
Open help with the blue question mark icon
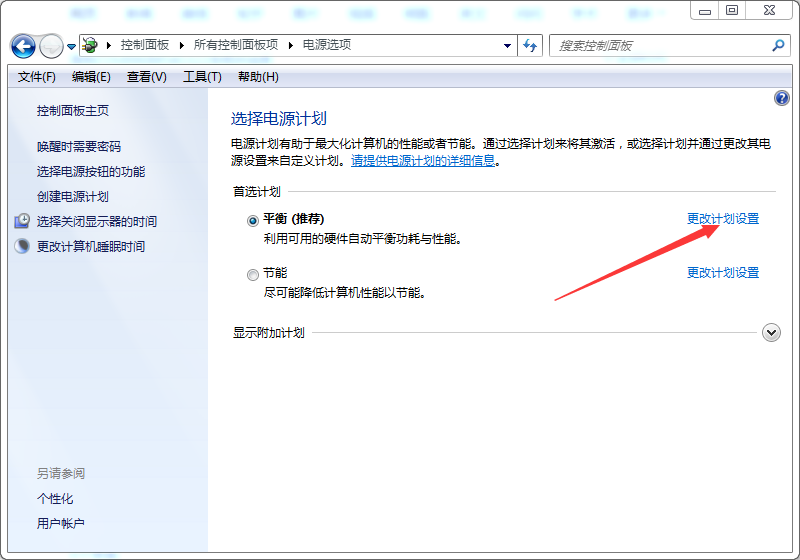(782, 98)
